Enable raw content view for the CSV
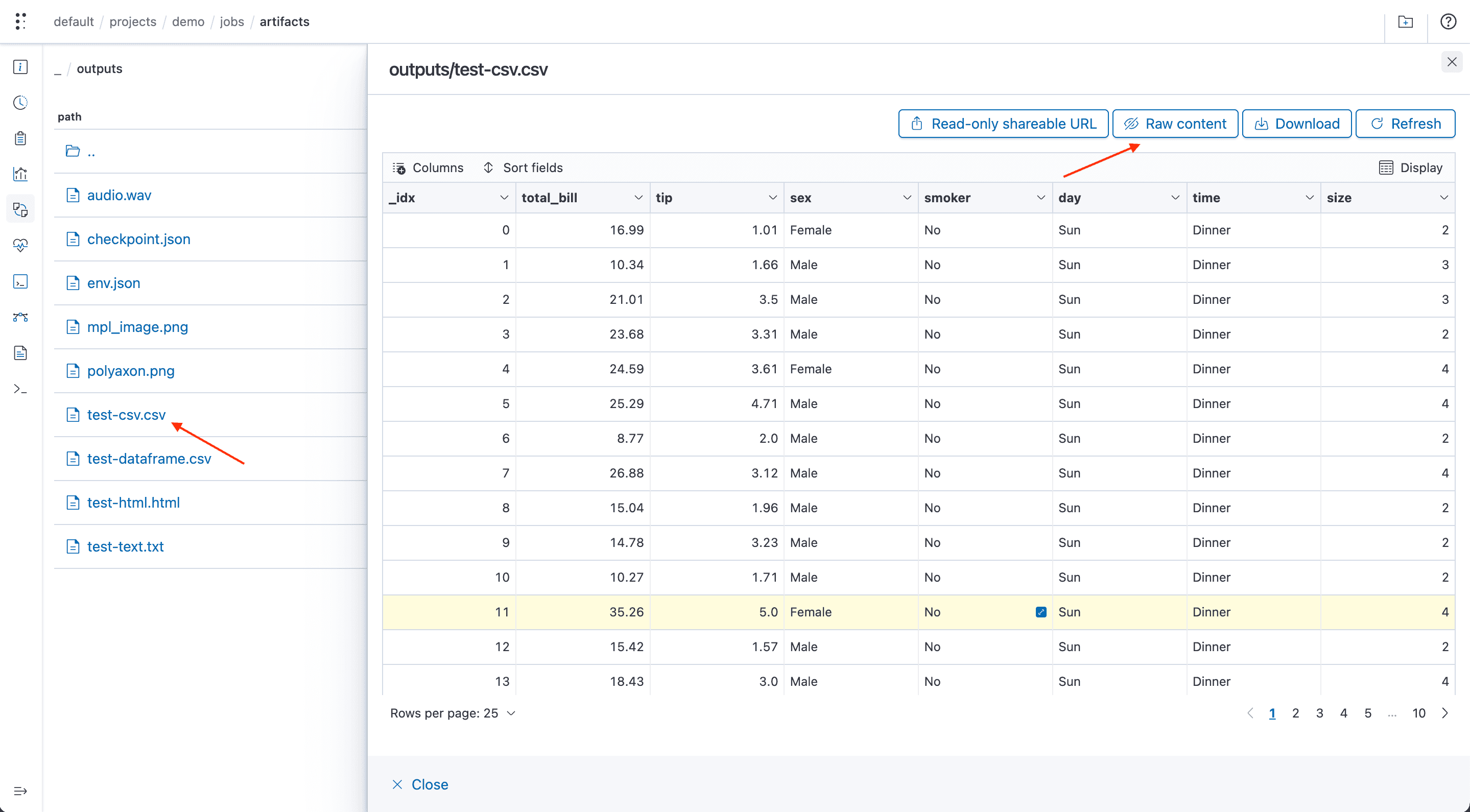Viewport: 1470px width, 812px height. click(x=1174, y=123)
